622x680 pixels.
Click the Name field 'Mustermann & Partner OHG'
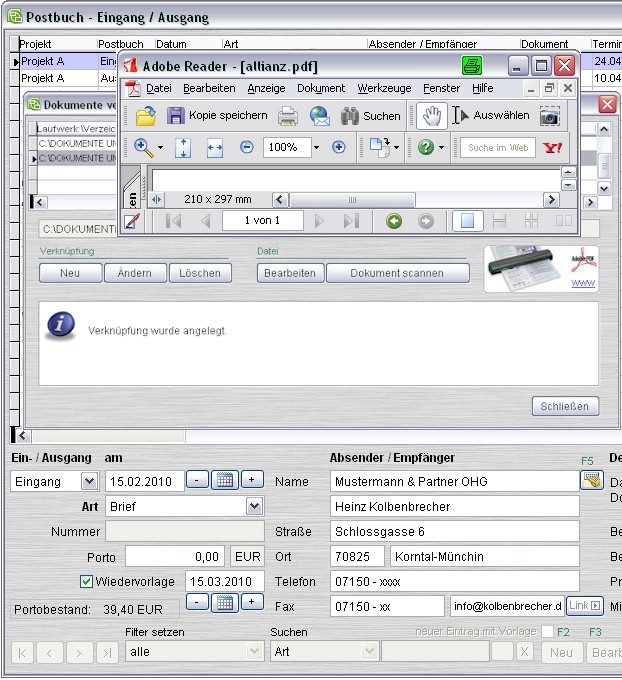[454, 481]
